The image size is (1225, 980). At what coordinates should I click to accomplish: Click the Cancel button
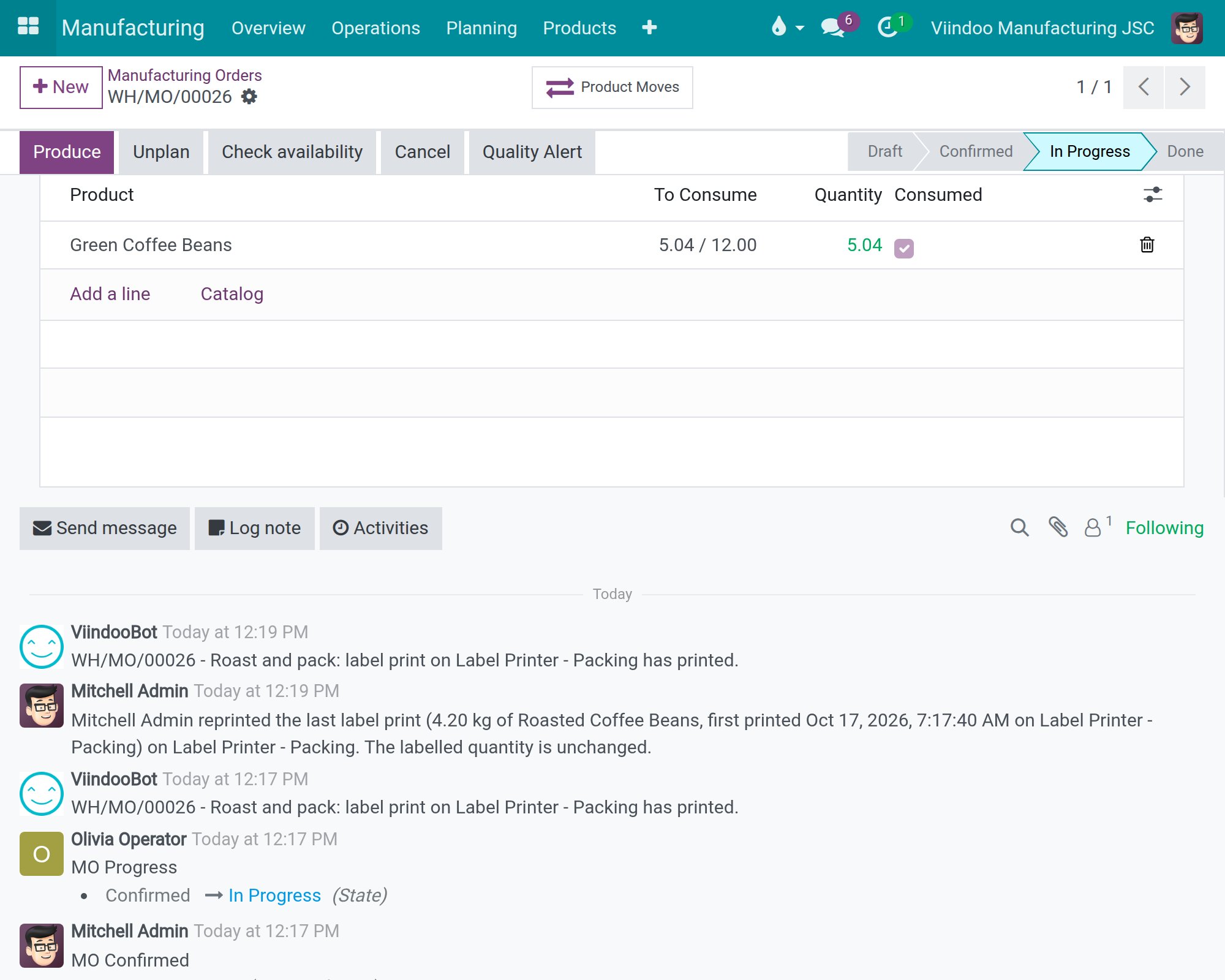click(422, 152)
